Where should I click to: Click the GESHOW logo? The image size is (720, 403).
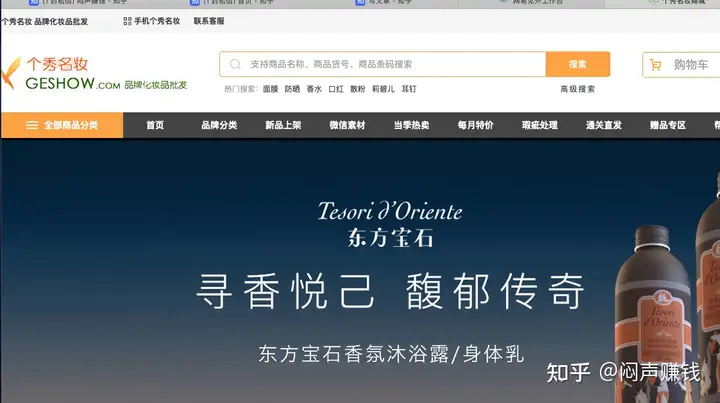click(94, 73)
